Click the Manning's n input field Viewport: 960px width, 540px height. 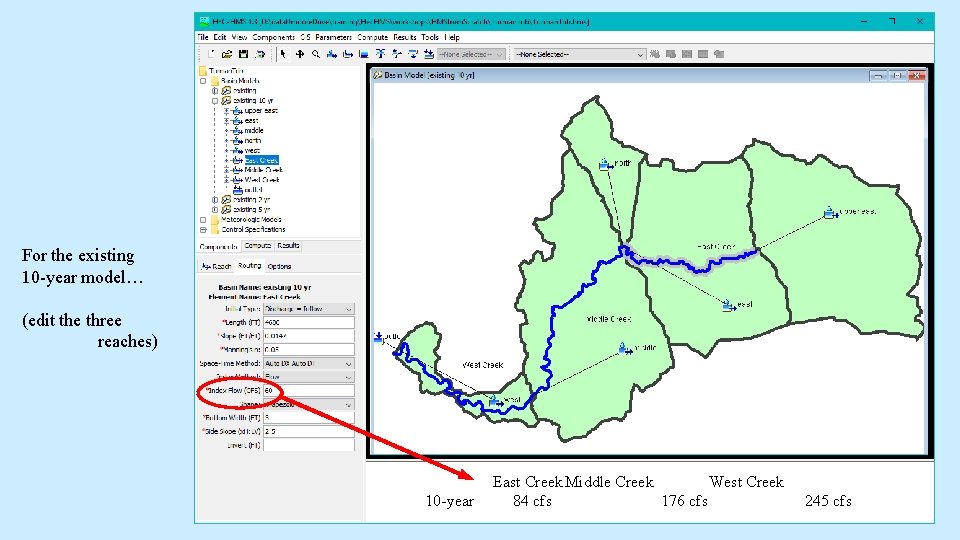pos(309,350)
